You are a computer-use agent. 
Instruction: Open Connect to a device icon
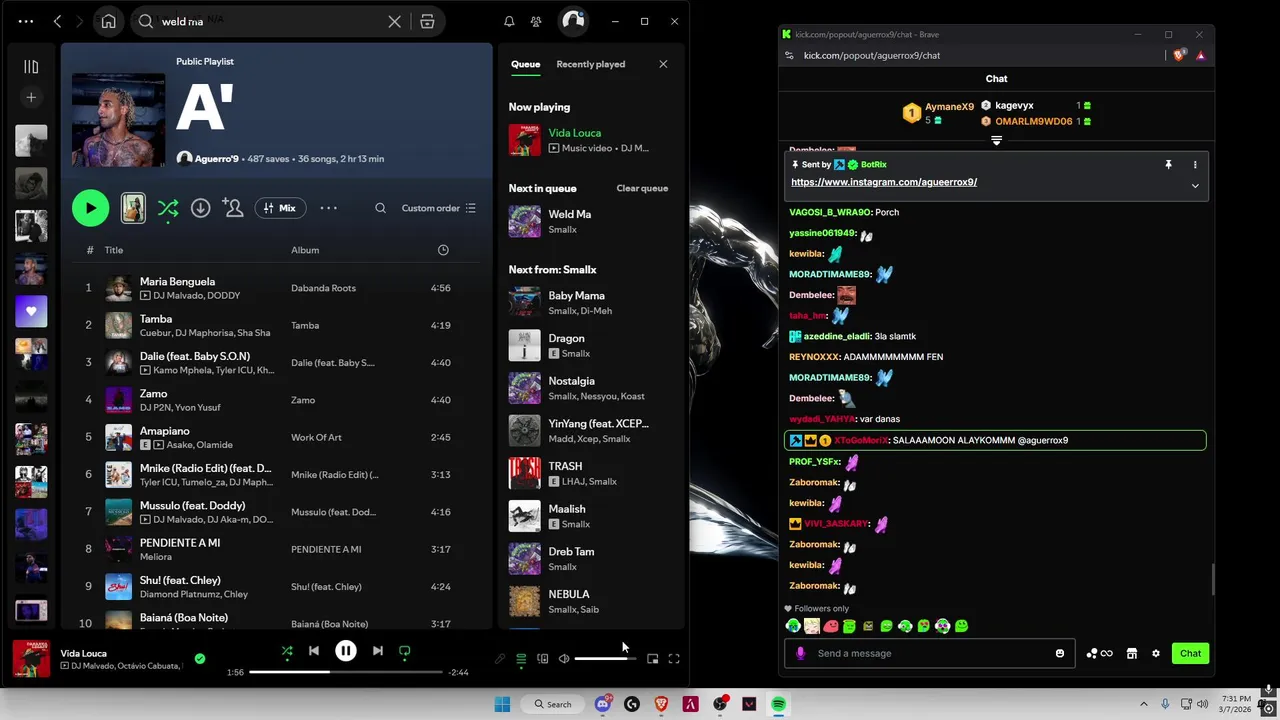coord(543,659)
